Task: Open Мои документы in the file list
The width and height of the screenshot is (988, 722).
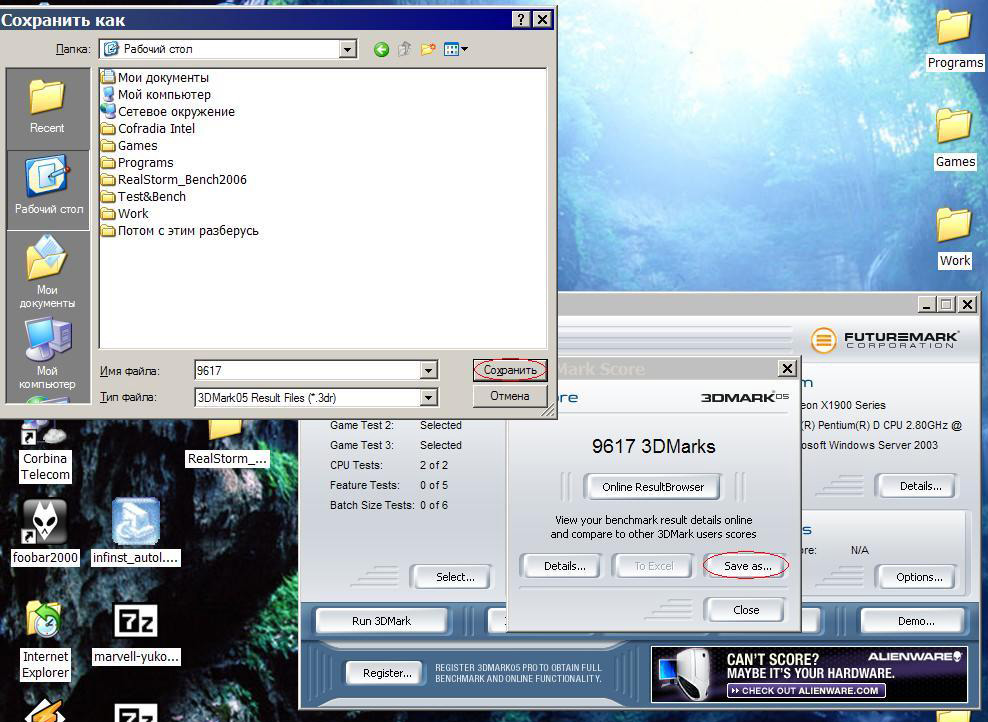Action: (155, 77)
